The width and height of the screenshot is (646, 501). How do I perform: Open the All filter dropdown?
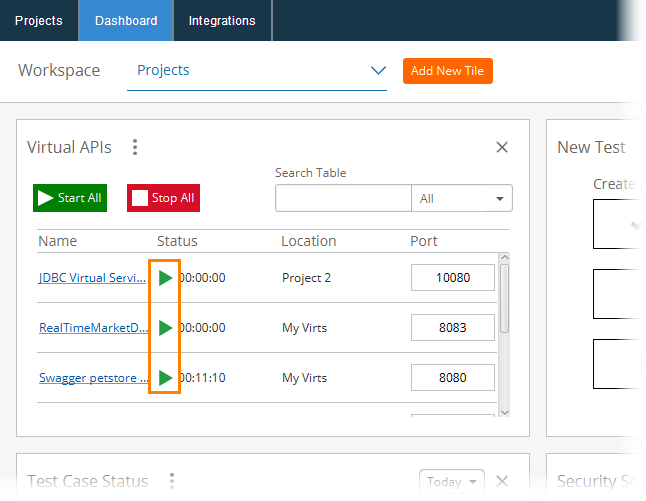pyautogui.click(x=462, y=199)
